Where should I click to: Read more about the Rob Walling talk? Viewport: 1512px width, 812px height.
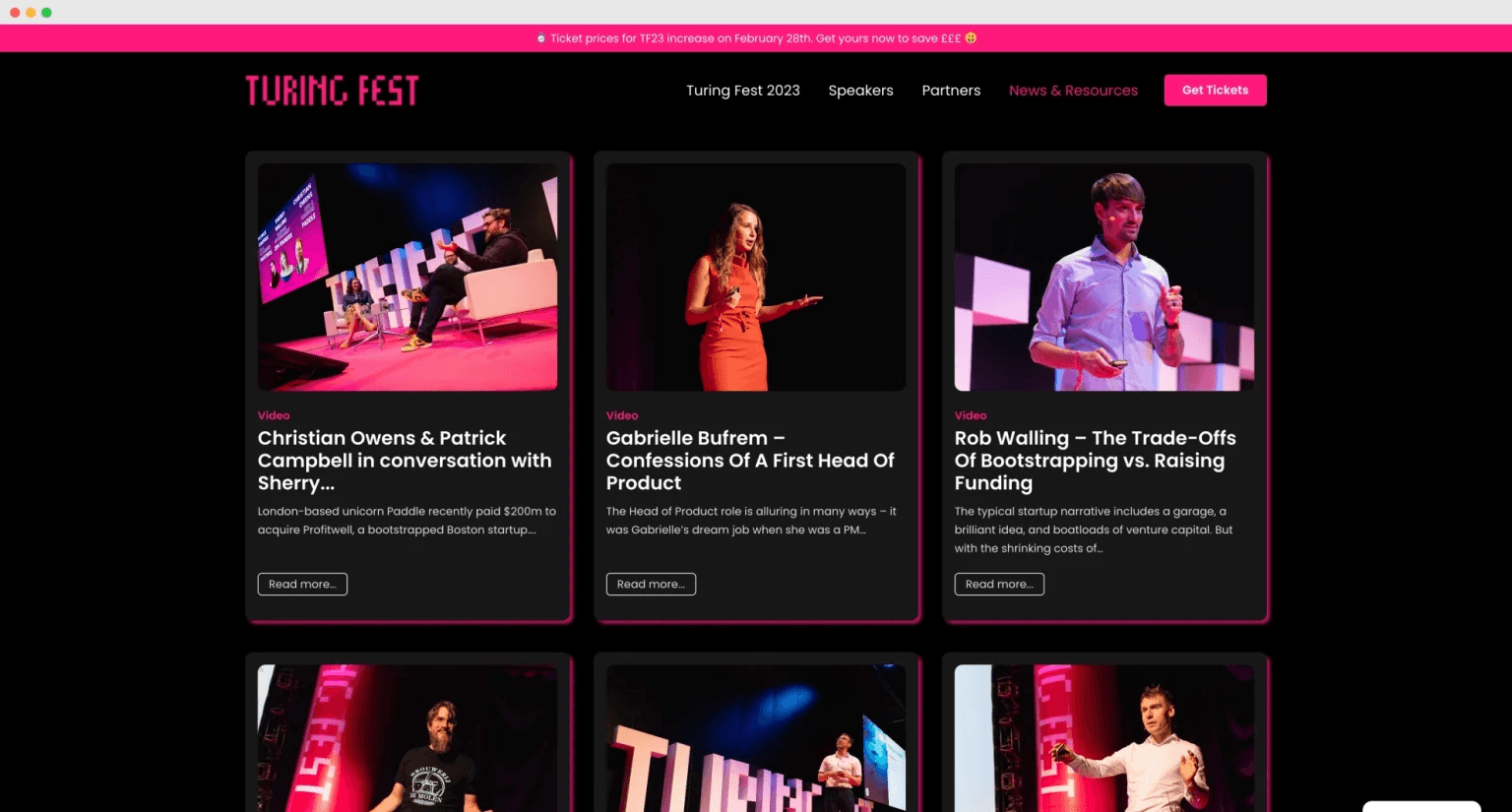click(999, 584)
